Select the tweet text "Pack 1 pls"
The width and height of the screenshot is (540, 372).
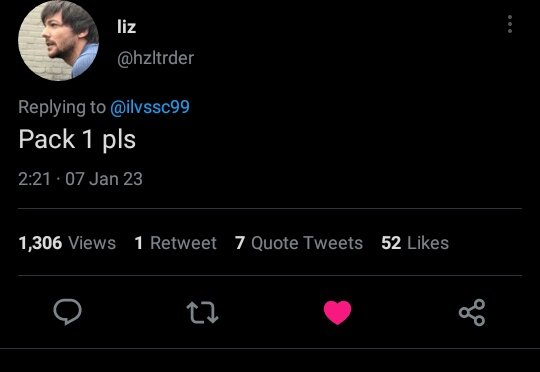pyautogui.click(x=77, y=139)
